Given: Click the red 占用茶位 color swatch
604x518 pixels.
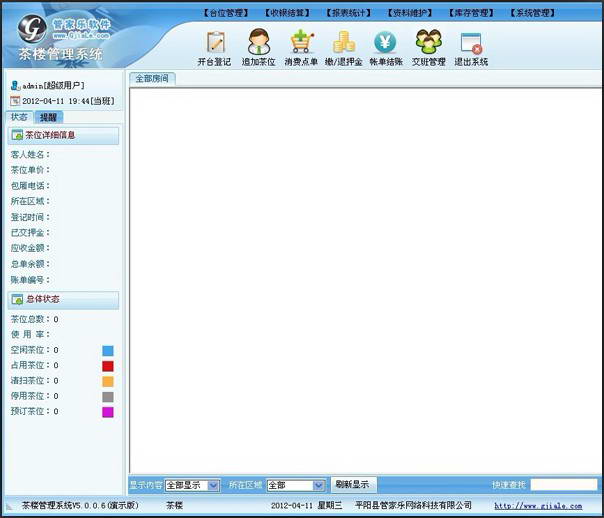Looking at the screenshot, I should (108, 366).
